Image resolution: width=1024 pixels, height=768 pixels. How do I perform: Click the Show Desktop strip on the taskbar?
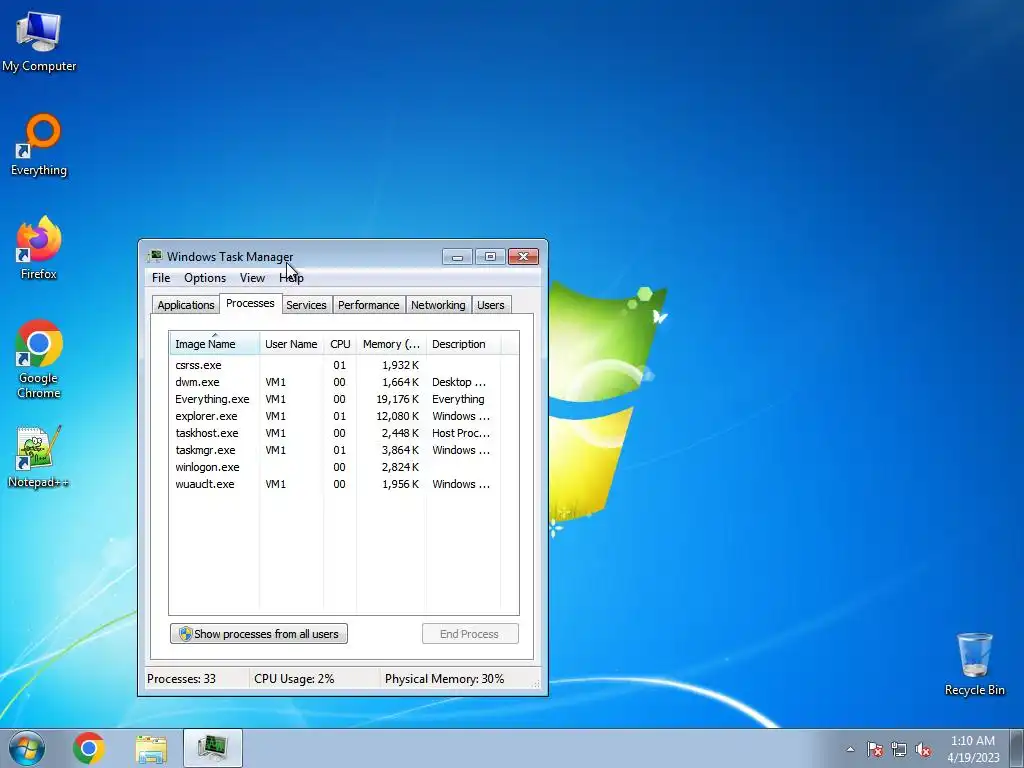[x=1017, y=748]
